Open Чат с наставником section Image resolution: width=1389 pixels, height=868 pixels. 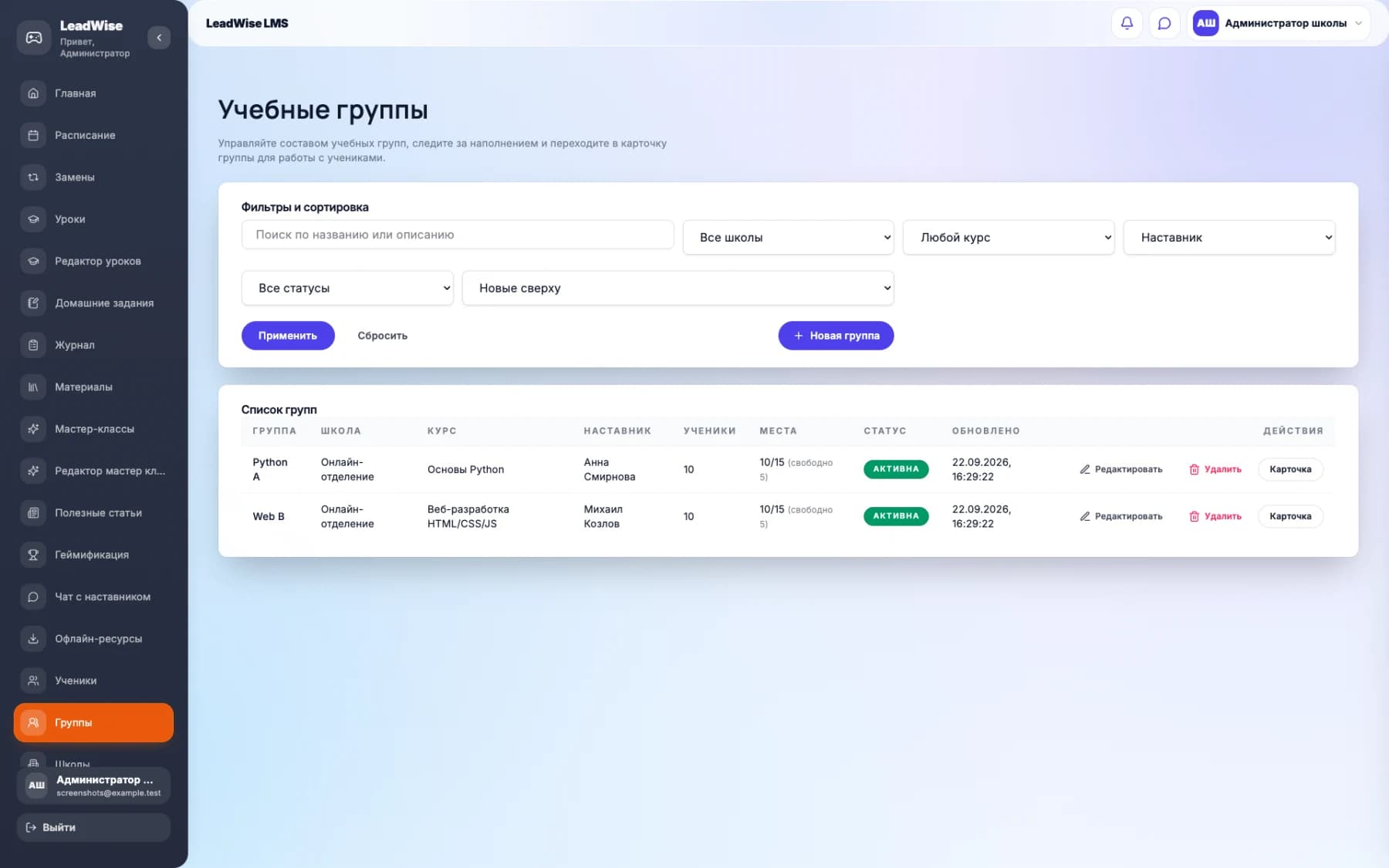(93, 597)
